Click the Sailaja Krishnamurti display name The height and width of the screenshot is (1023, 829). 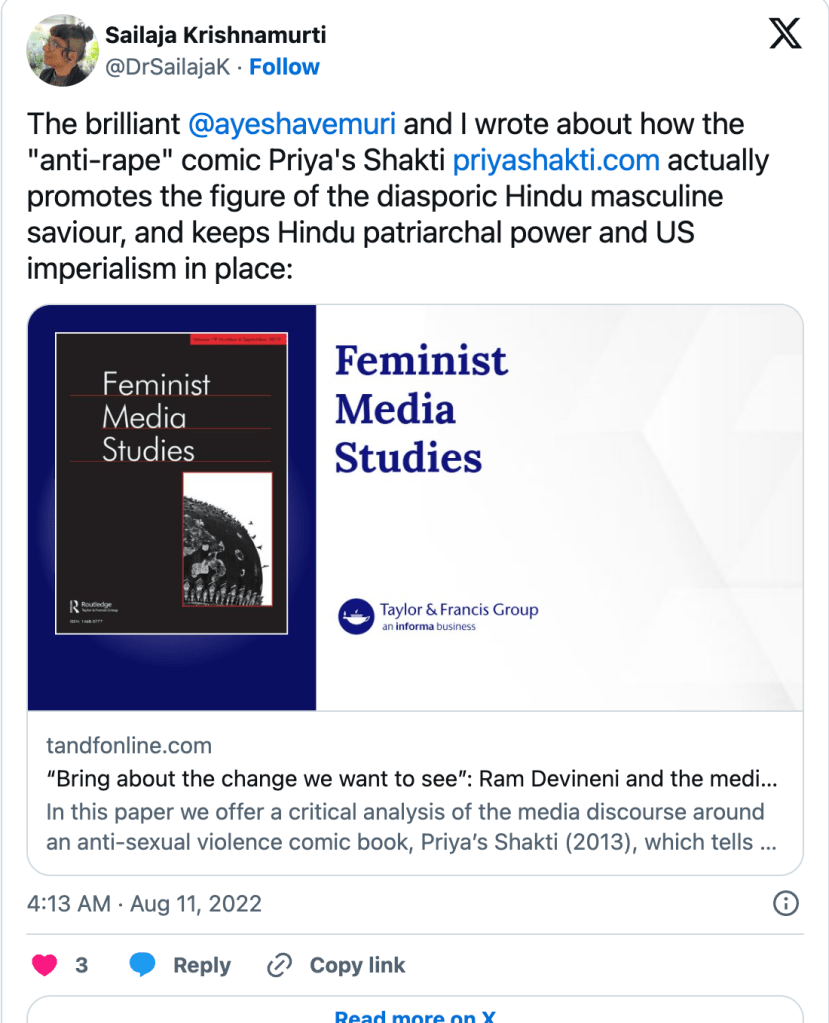[x=216, y=36]
